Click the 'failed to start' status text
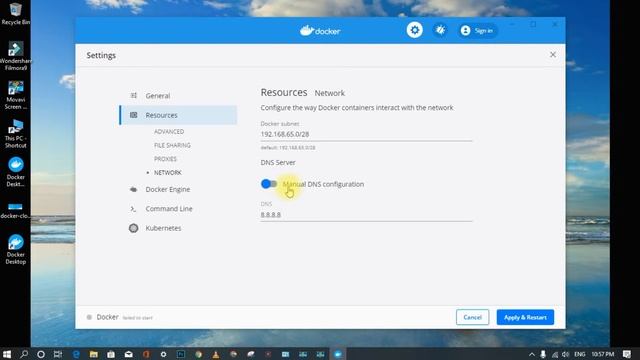Screen dimensions: 640x360 (138, 318)
